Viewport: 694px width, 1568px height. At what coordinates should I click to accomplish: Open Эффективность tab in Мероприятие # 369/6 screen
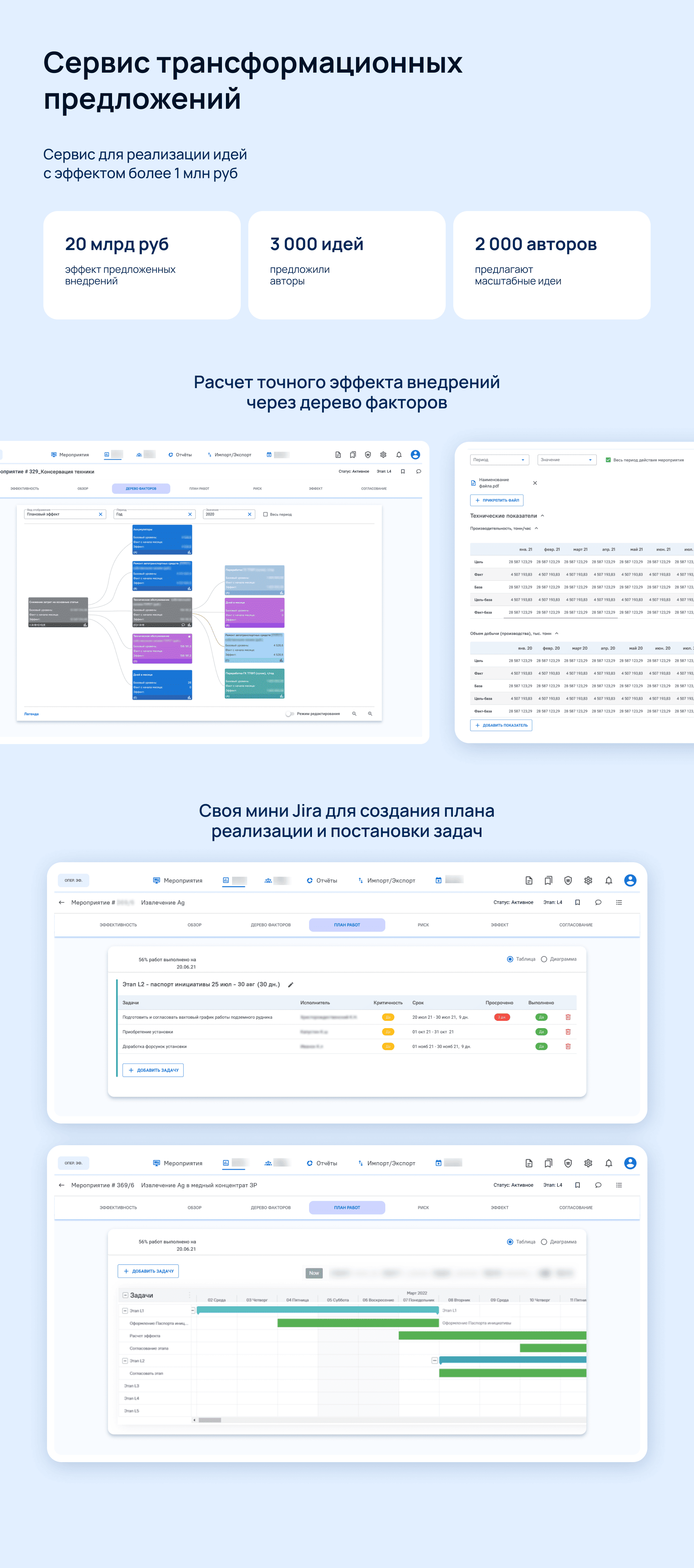point(118,1207)
